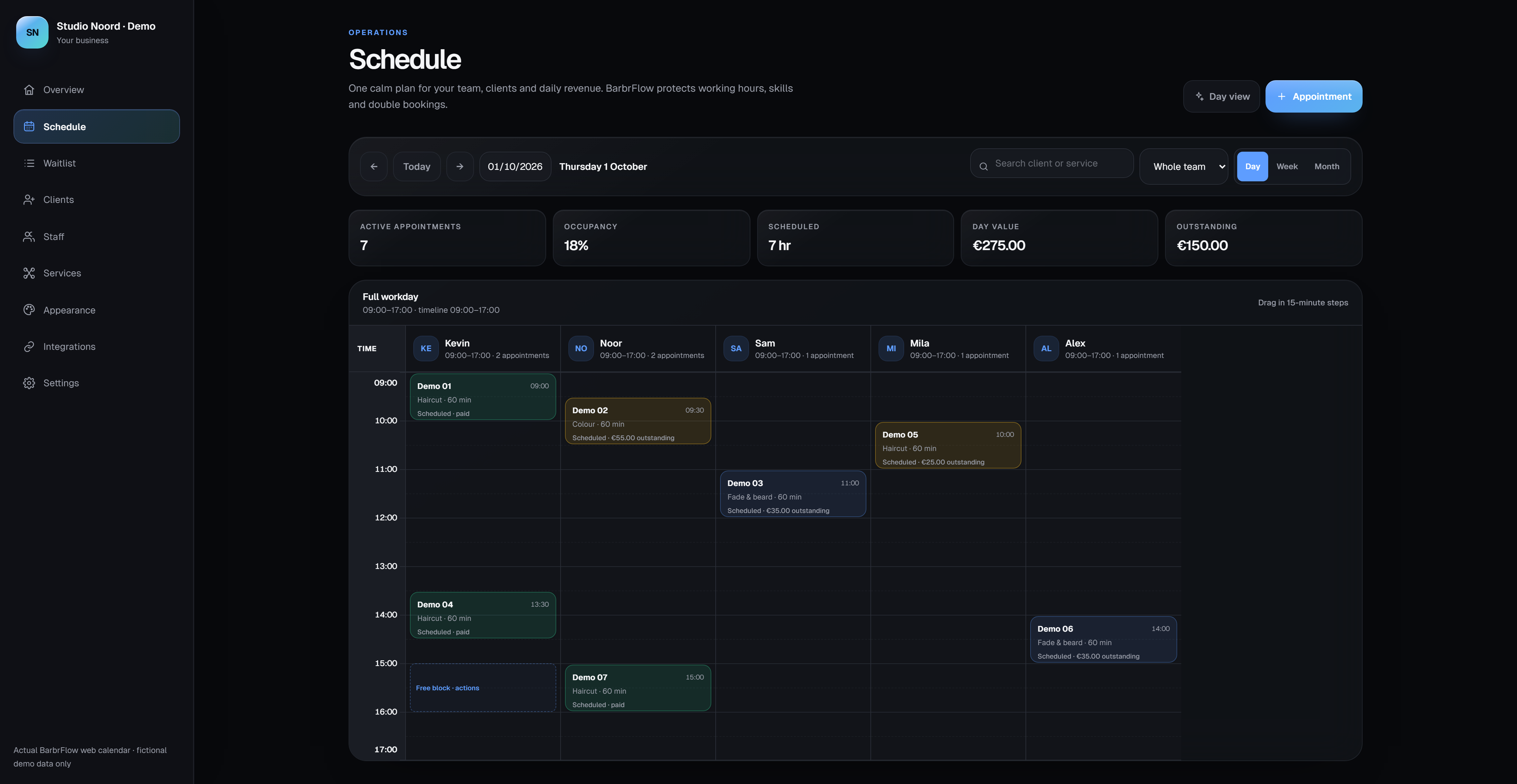The width and height of the screenshot is (1517, 784).
Task: Click the Settings gear icon
Action: 29,383
